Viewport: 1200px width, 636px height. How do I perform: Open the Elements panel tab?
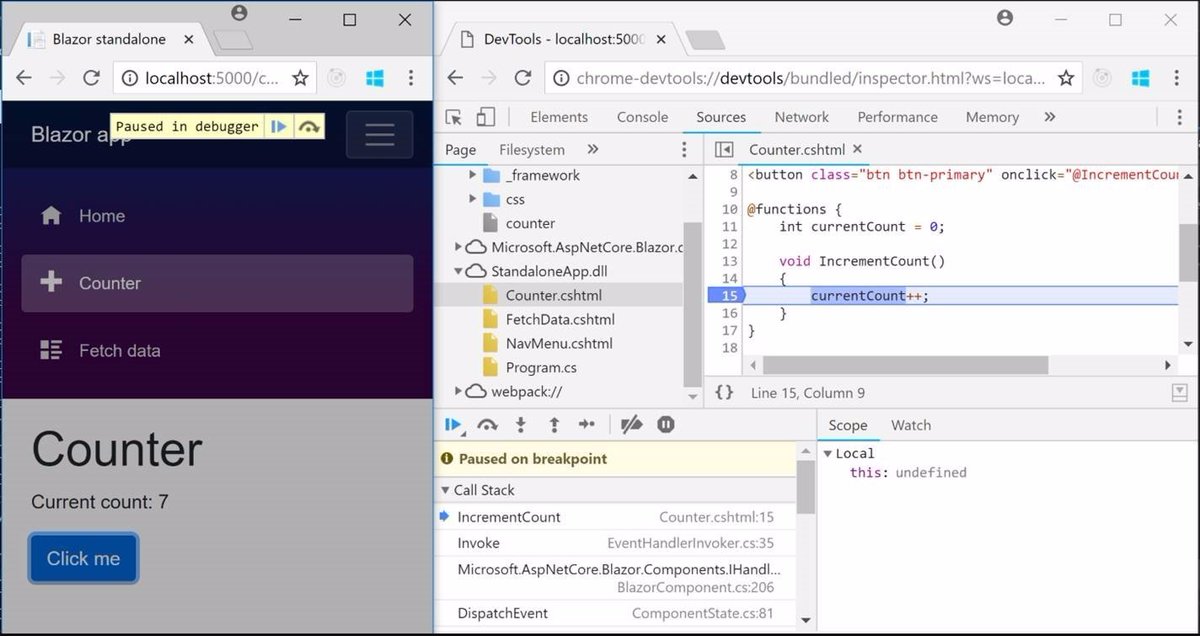pyautogui.click(x=559, y=117)
